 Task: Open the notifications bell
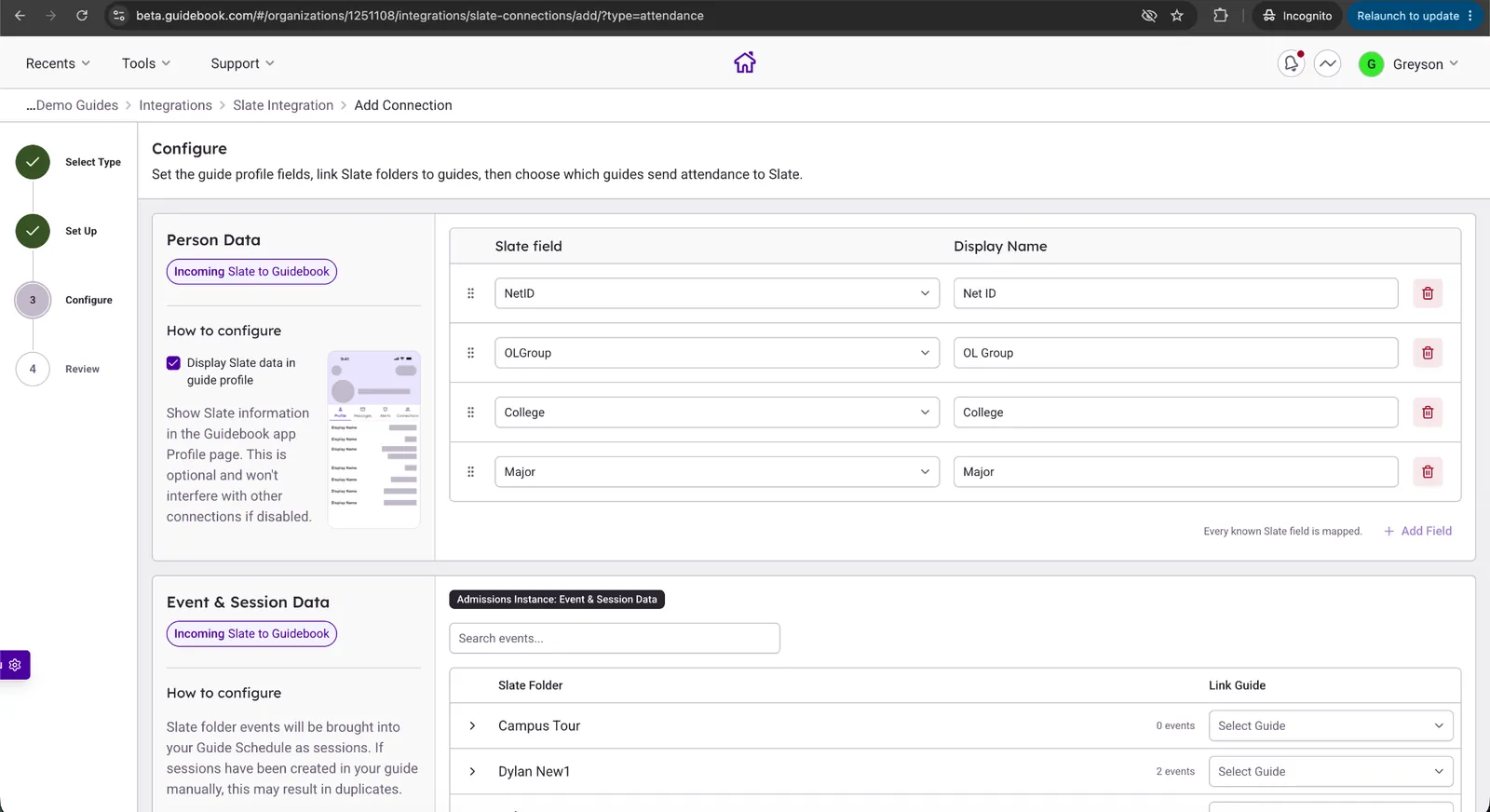(x=1292, y=63)
